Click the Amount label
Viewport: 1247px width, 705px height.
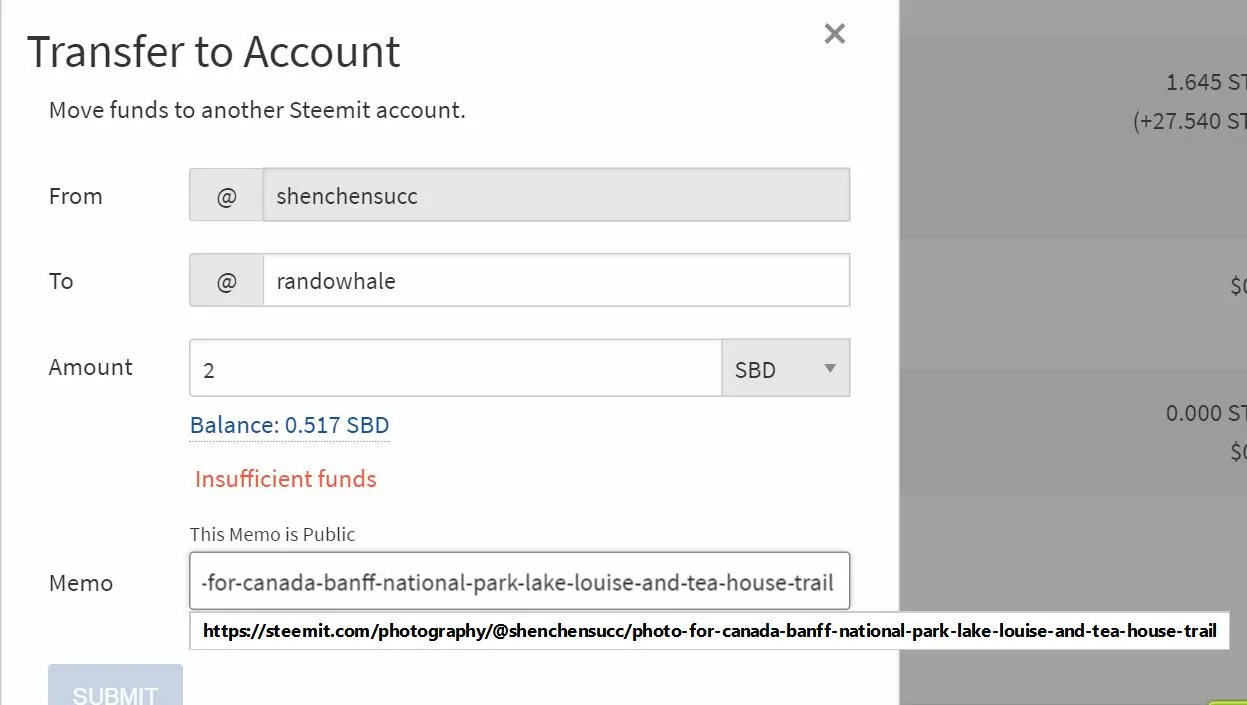pyautogui.click(x=91, y=367)
